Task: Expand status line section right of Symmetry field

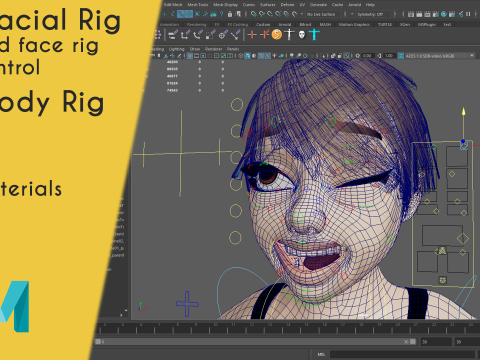Action: (395, 14)
